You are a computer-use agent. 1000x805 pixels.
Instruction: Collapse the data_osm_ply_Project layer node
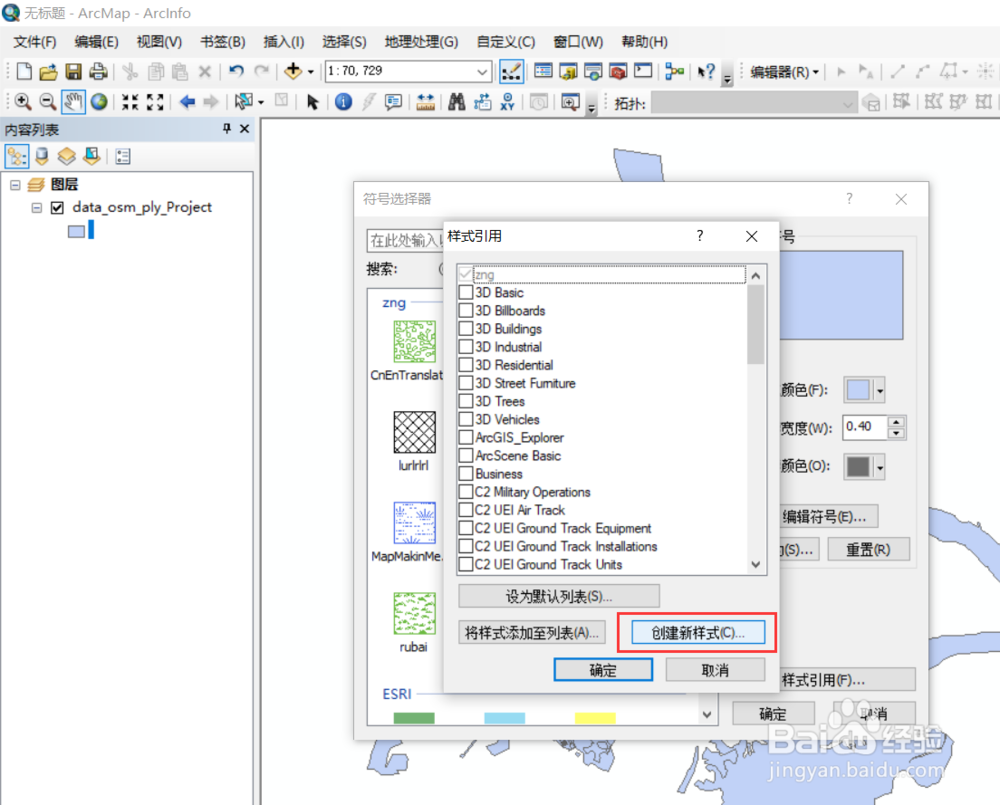(37, 208)
